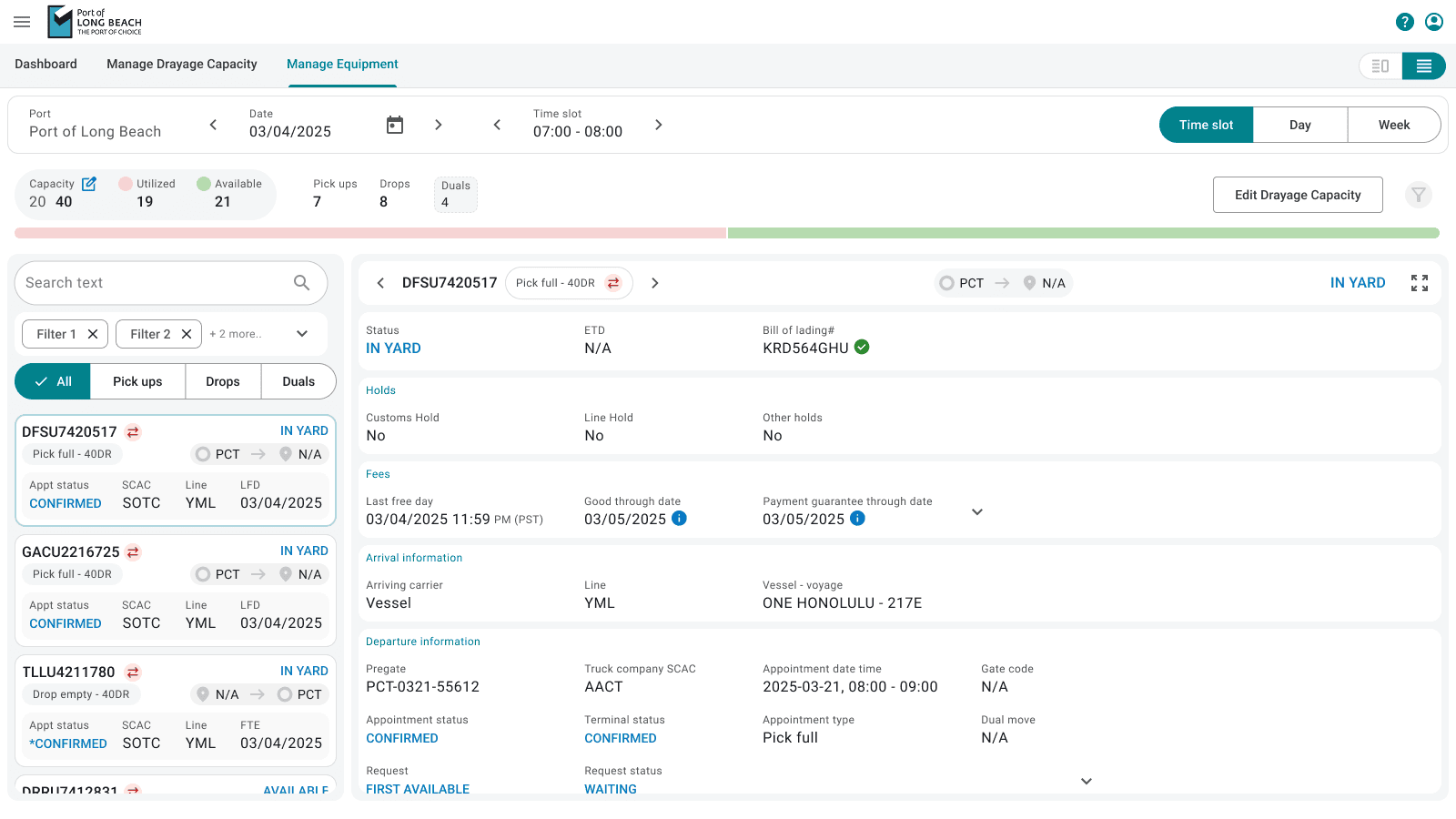Open the date picker calendar icon

click(395, 125)
